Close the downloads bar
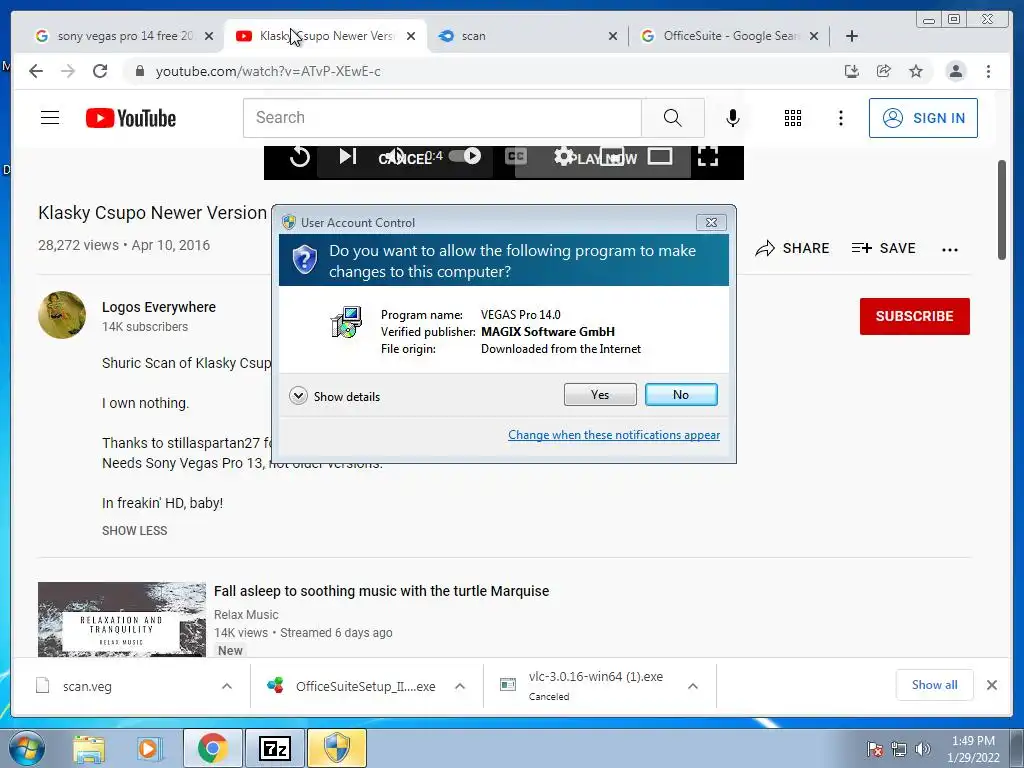 pyautogui.click(x=991, y=685)
